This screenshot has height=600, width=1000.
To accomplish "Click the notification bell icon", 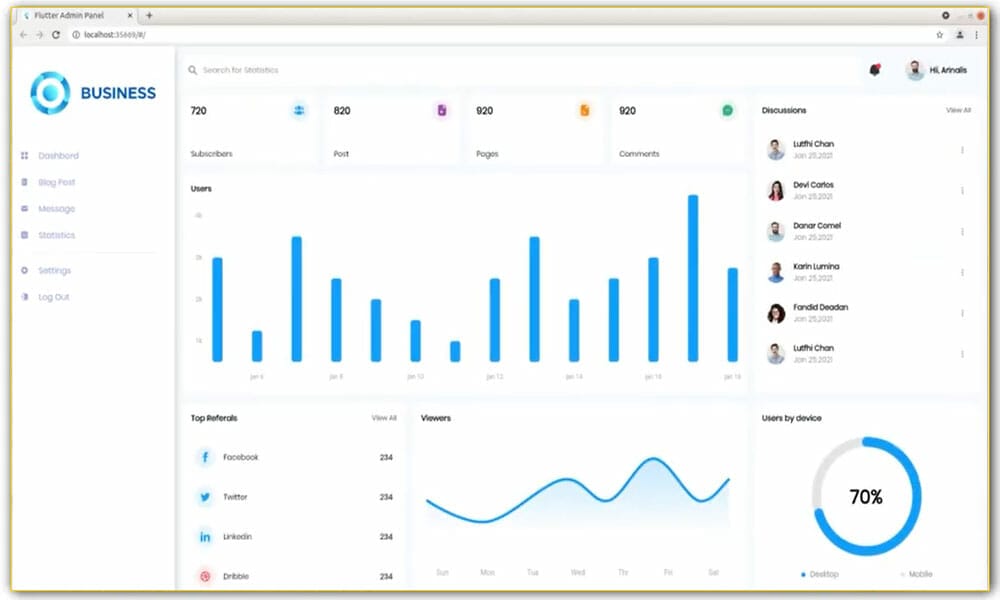I will [873, 69].
